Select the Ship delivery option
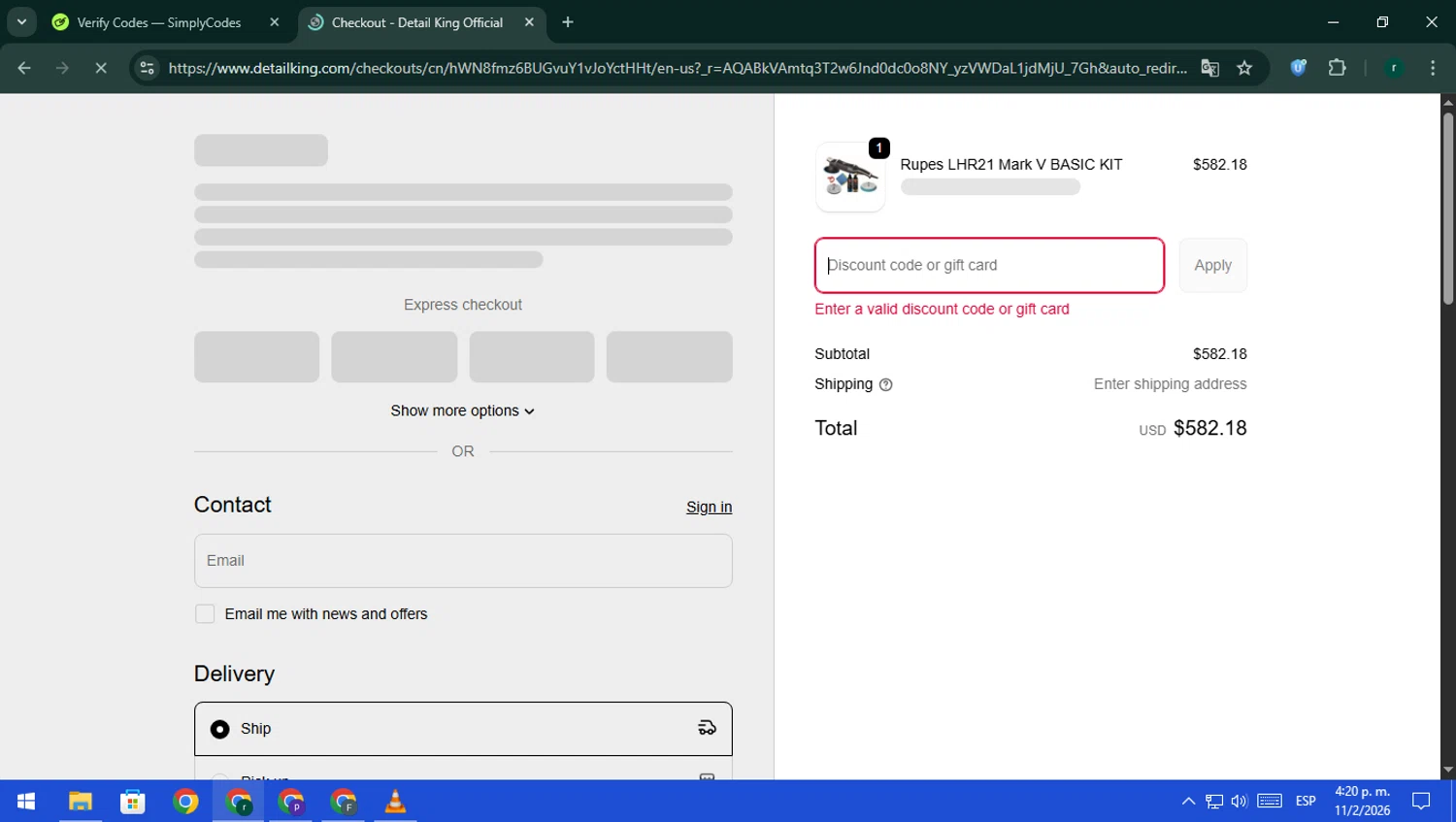Viewport: 1456px width, 822px height. click(x=463, y=729)
